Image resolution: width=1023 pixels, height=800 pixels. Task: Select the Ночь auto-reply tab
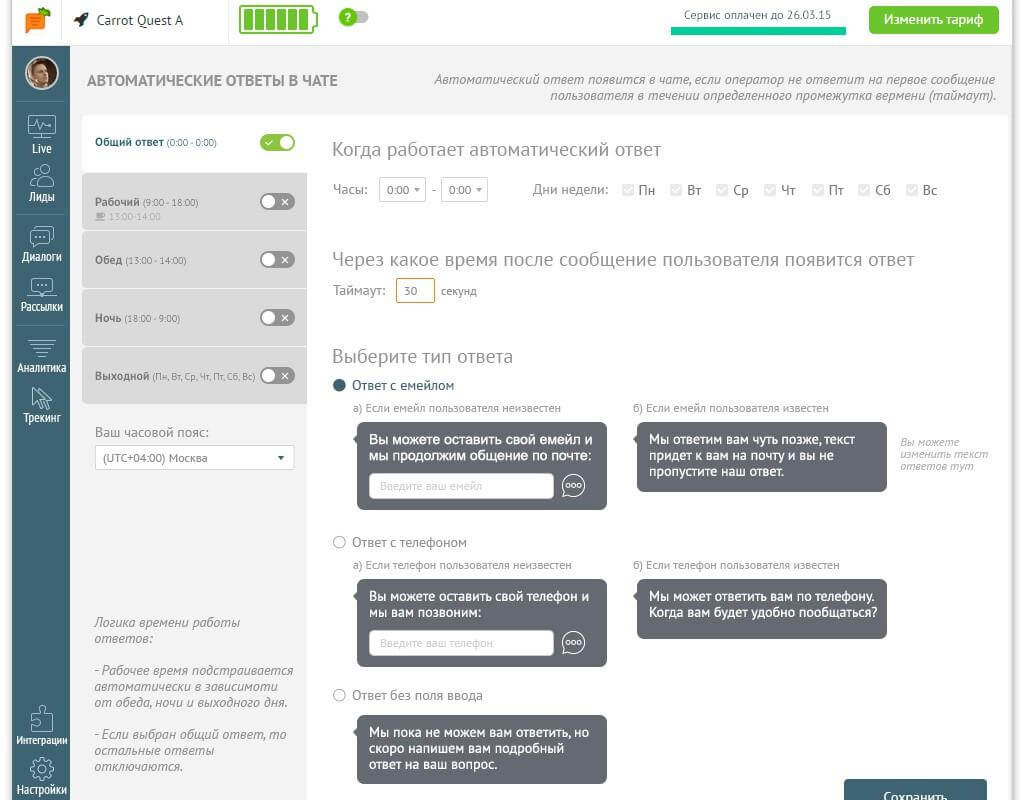coord(170,318)
